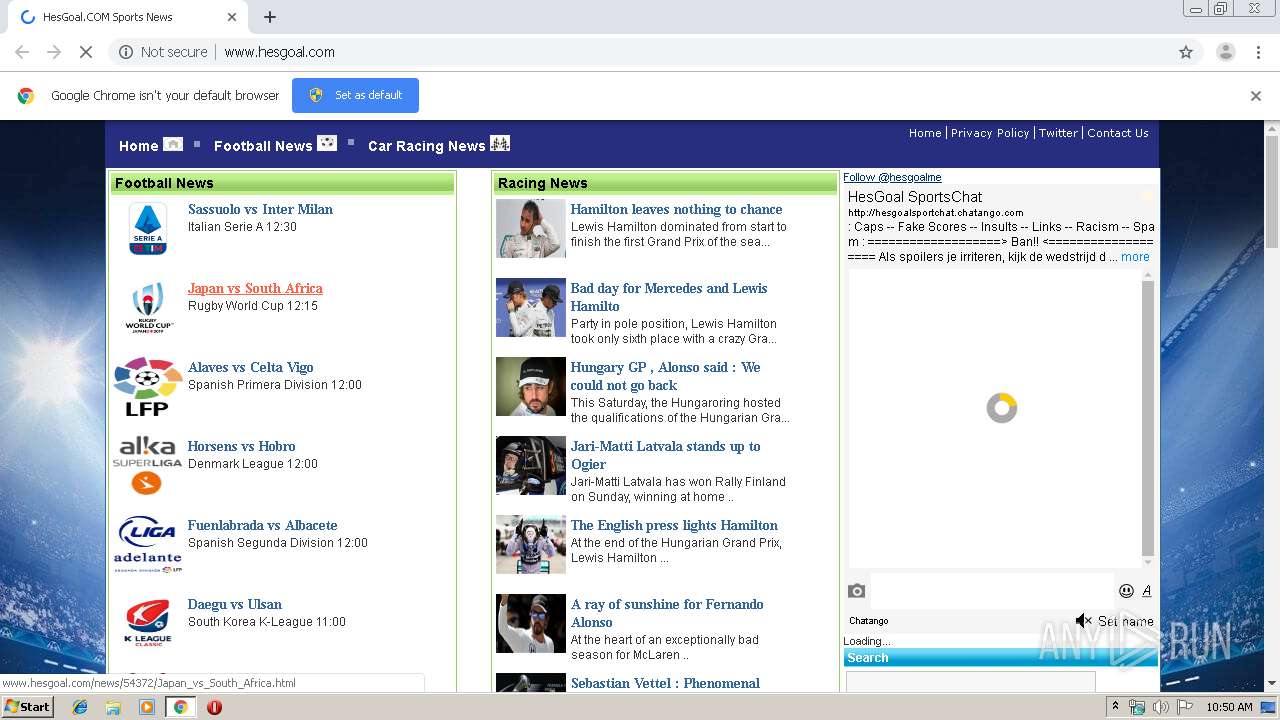Click the address bar URL
1280x720 pixels.
[x=279, y=52]
